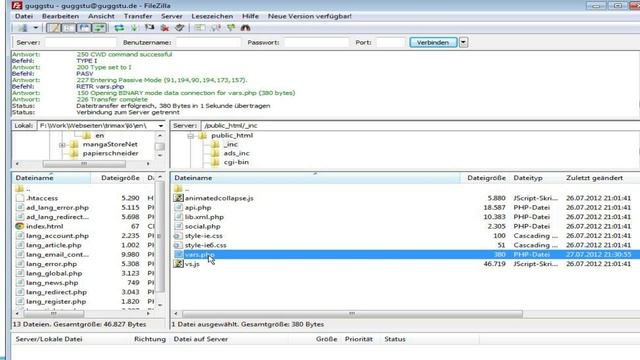Sort server files by Dateityp header
This screenshot has width=640, height=360.
(x=535, y=178)
